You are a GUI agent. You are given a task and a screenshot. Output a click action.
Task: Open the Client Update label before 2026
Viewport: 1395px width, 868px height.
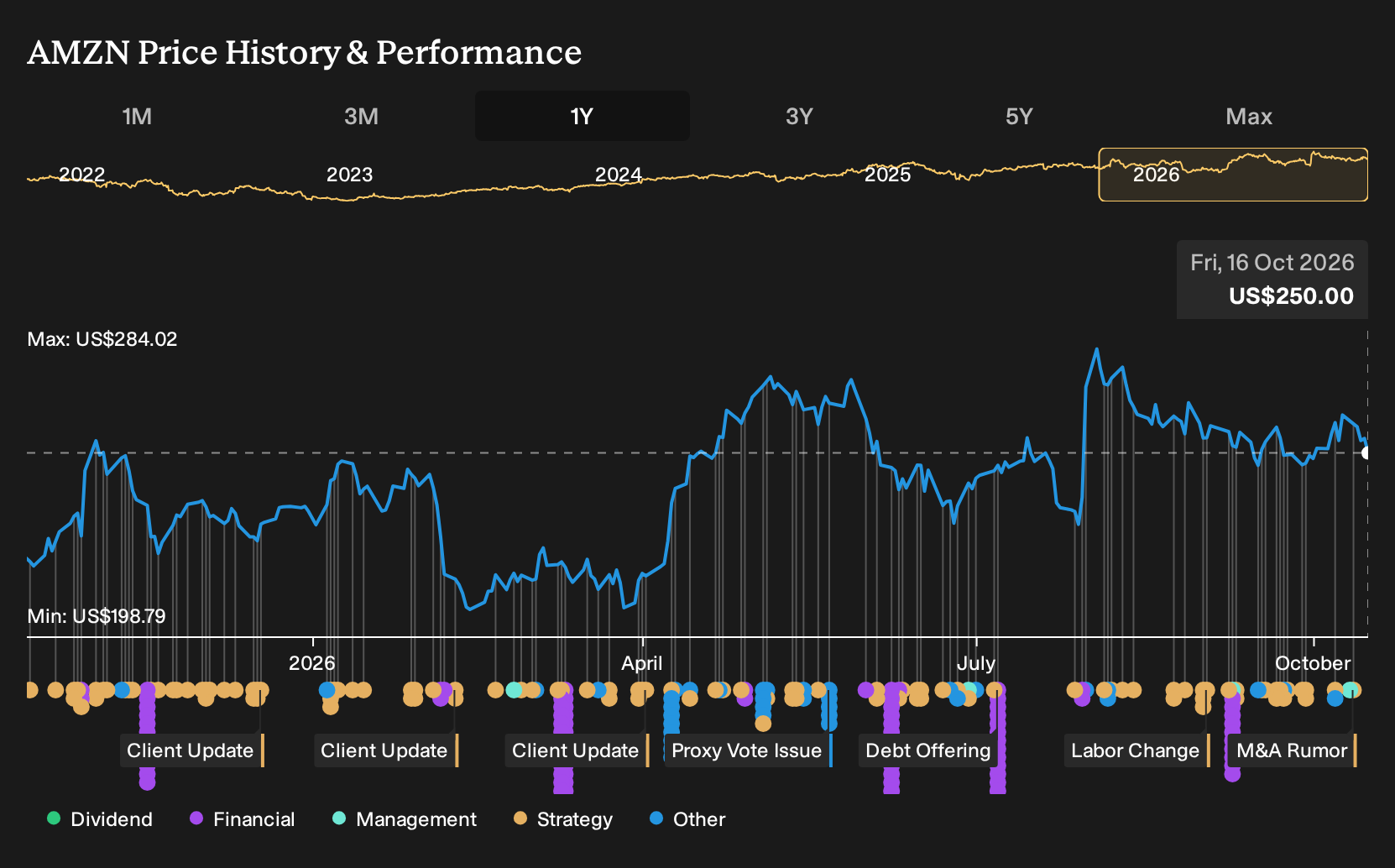(191, 750)
